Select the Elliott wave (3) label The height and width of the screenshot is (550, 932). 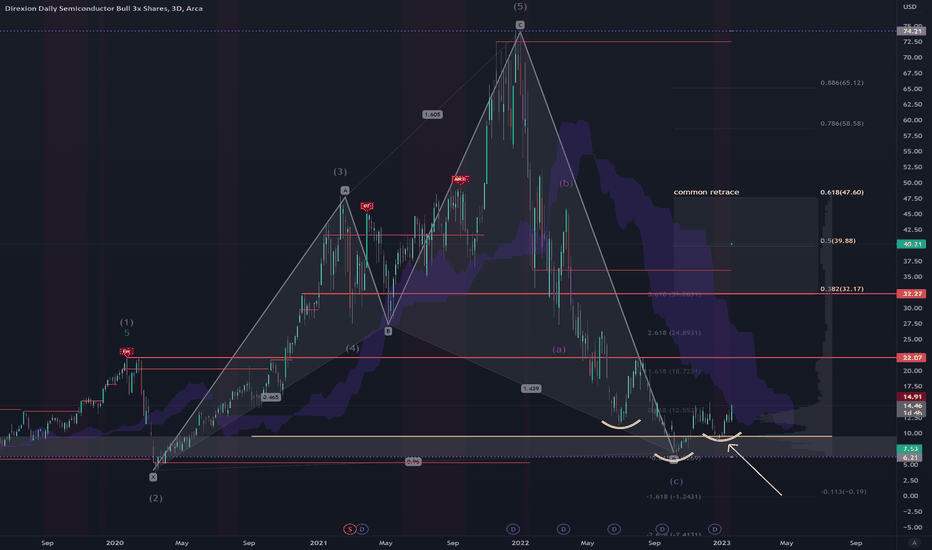pyautogui.click(x=340, y=172)
